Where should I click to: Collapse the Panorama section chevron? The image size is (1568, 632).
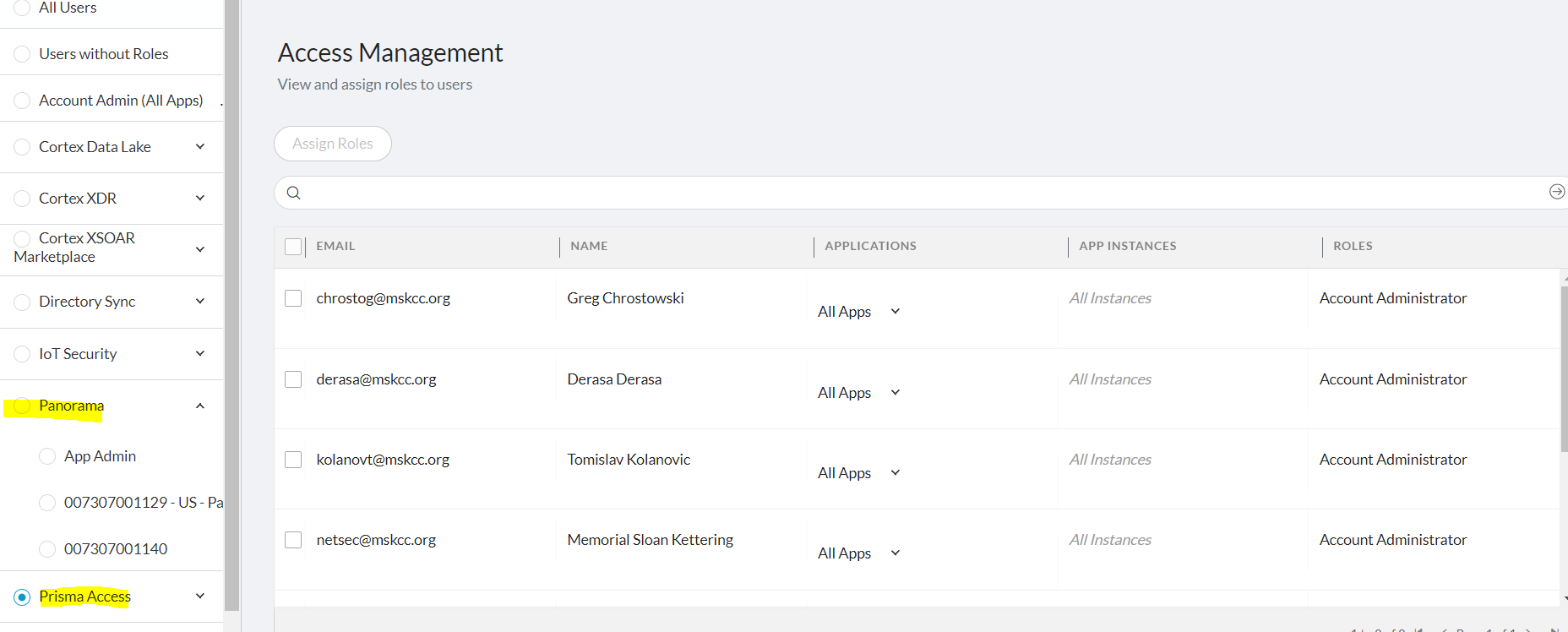pyautogui.click(x=200, y=406)
